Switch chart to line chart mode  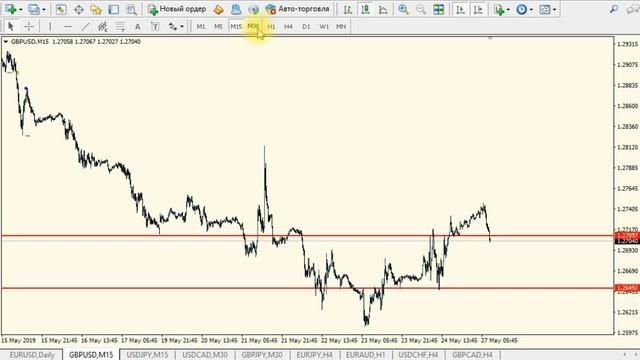(383, 9)
